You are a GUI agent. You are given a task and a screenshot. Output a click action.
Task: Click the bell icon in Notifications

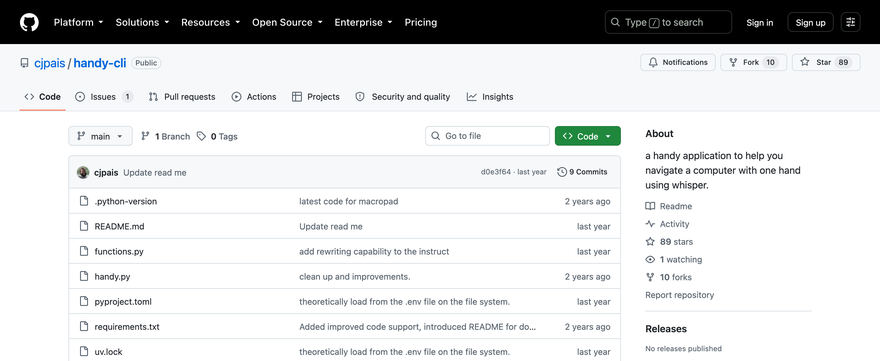click(x=653, y=62)
